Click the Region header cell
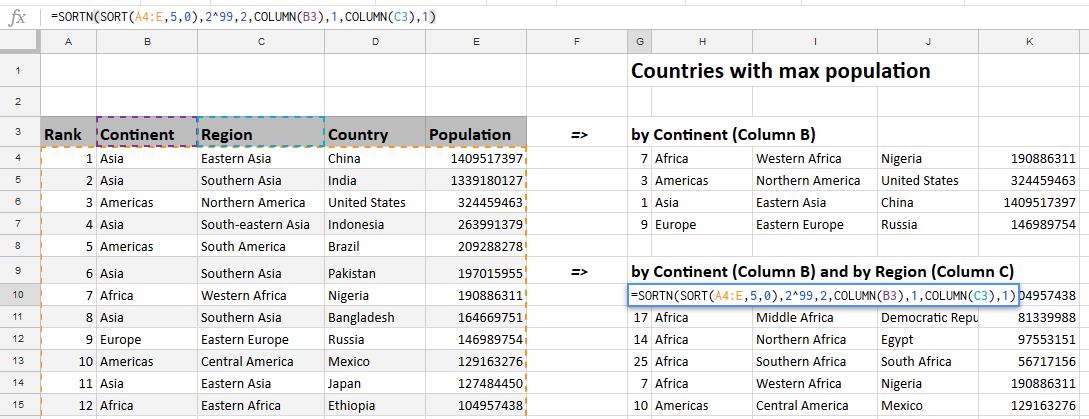This screenshot has width=1089, height=419. (260, 134)
